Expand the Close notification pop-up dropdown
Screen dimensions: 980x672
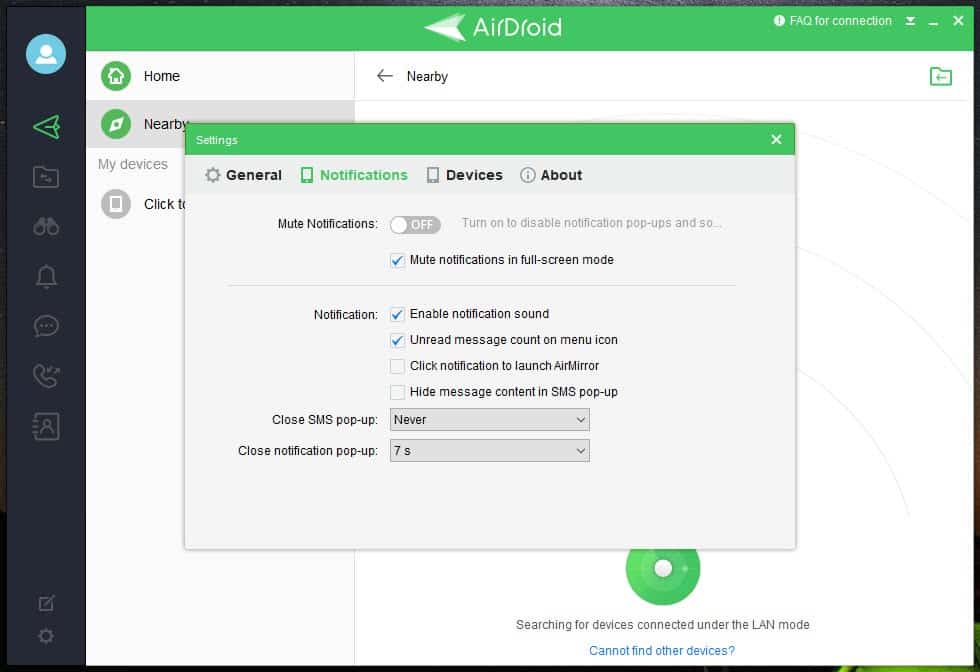489,451
